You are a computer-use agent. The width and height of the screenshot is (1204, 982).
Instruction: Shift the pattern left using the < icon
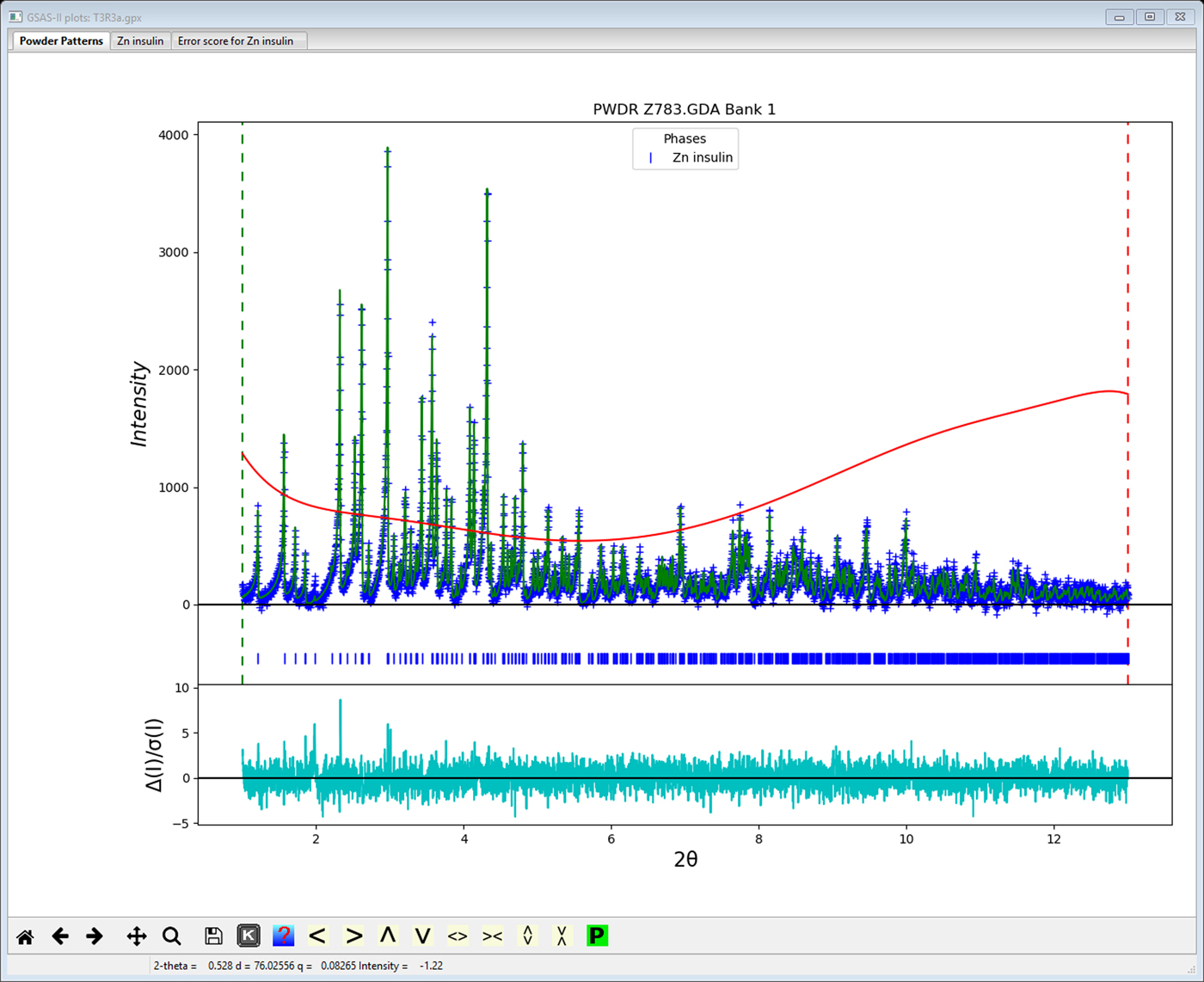pyautogui.click(x=318, y=936)
